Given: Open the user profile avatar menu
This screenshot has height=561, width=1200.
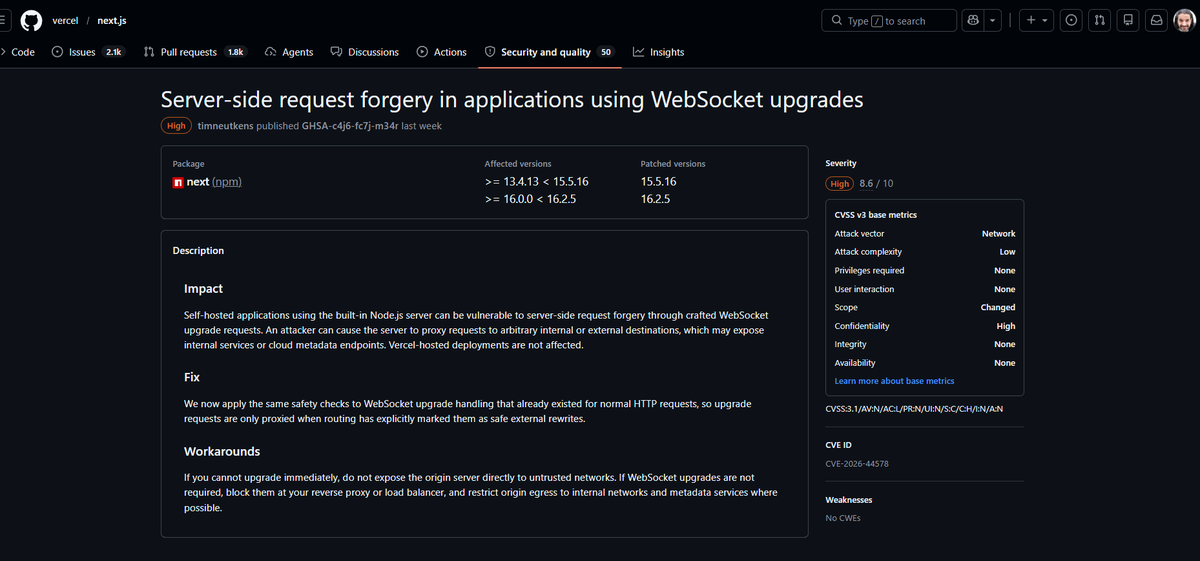Looking at the screenshot, I should pyautogui.click(x=1184, y=20).
